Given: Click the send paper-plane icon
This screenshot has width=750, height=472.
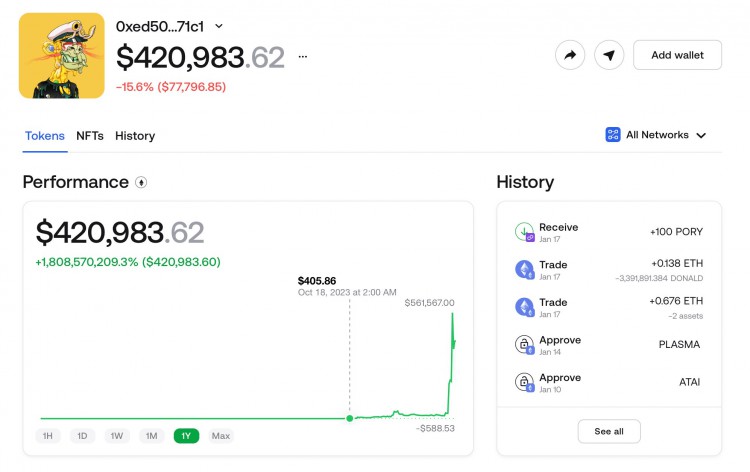Looking at the screenshot, I should click(x=609, y=55).
